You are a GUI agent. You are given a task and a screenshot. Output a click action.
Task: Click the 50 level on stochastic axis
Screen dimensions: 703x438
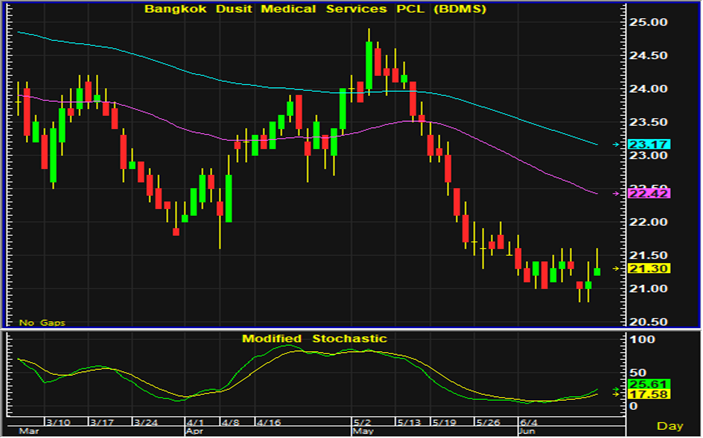click(x=638, y=373)
